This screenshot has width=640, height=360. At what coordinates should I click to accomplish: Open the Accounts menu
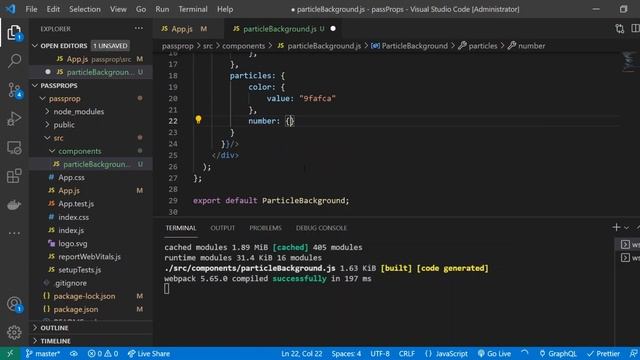(14, 304)
